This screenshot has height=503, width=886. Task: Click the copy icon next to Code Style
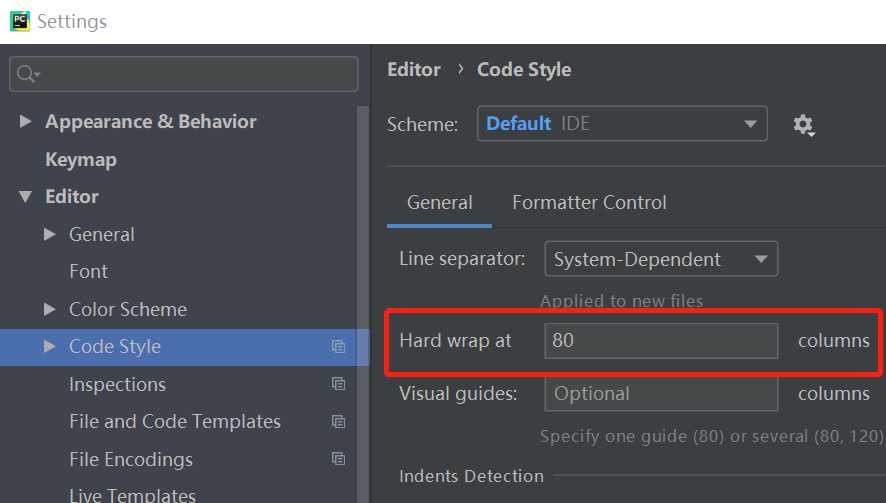pyautogui.click(x=338, y=347)
